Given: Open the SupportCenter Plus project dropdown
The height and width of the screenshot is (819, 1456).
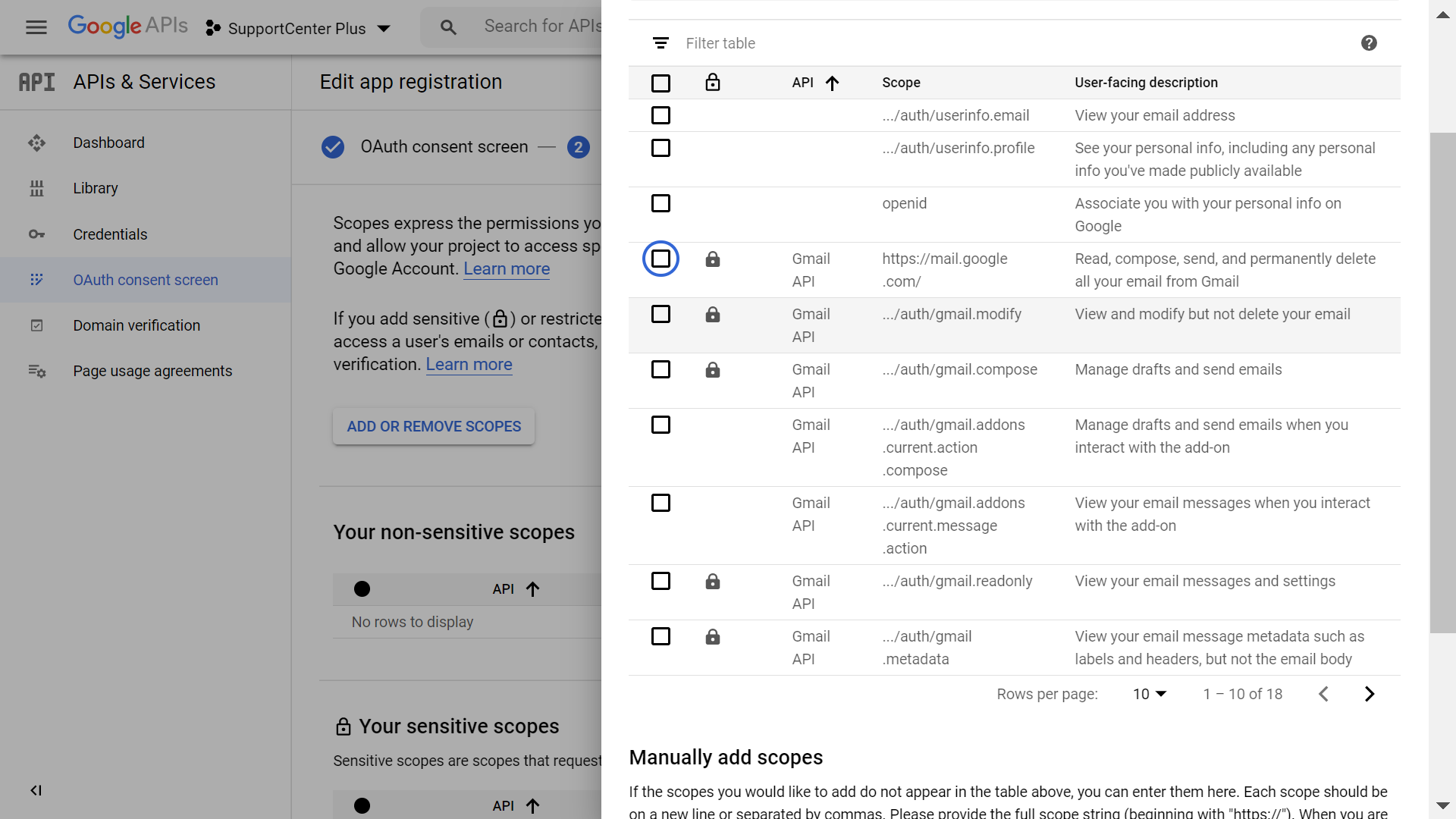Looking at the screenshot, I should pyautogui.click(x=298, y=28).
